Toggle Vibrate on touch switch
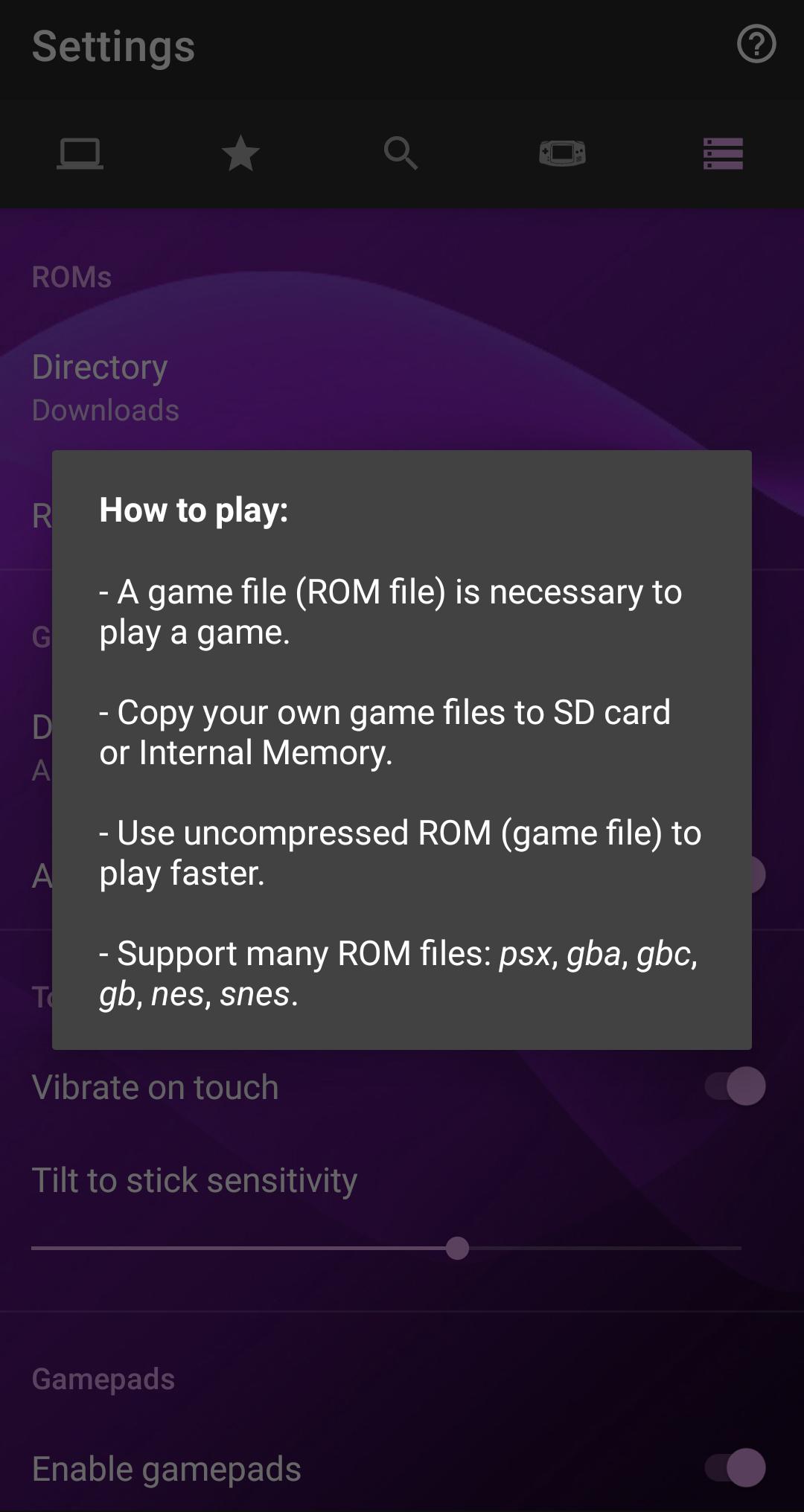 tap(736, 1086)
